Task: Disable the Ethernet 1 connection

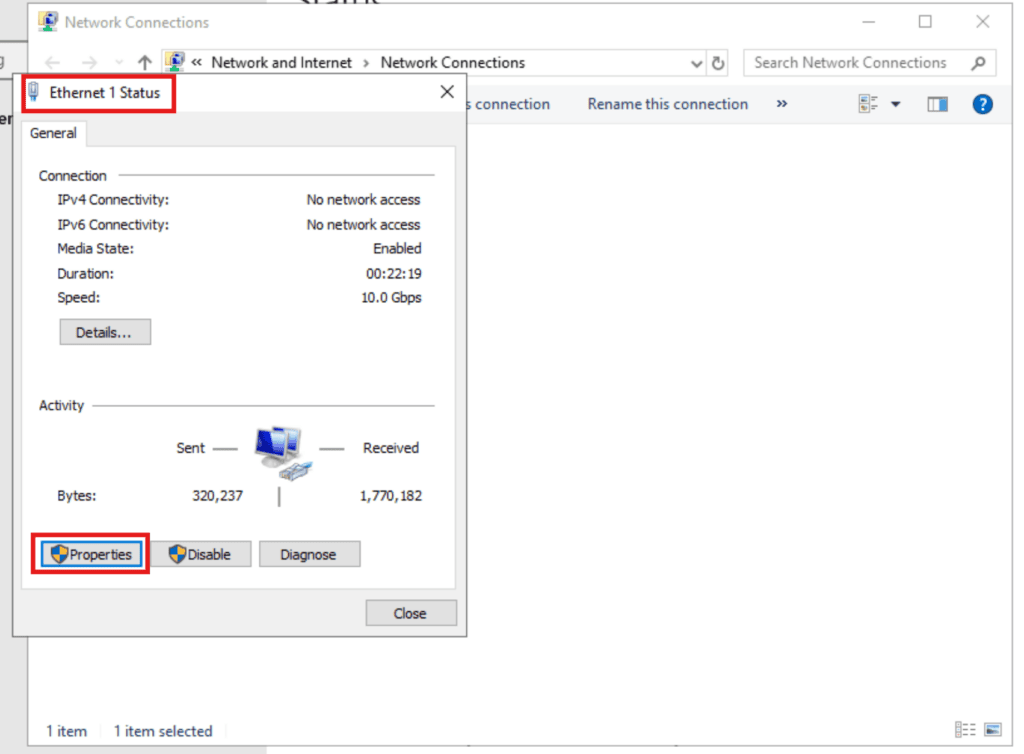Action: (x=201, y=553)
